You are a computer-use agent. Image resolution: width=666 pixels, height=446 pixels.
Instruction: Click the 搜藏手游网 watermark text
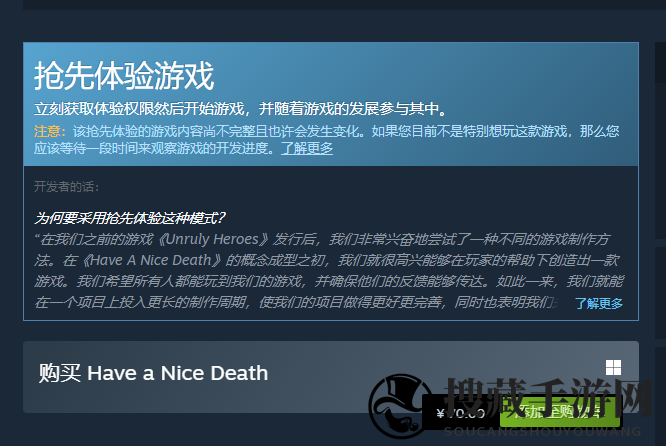(x=548, y=398)
